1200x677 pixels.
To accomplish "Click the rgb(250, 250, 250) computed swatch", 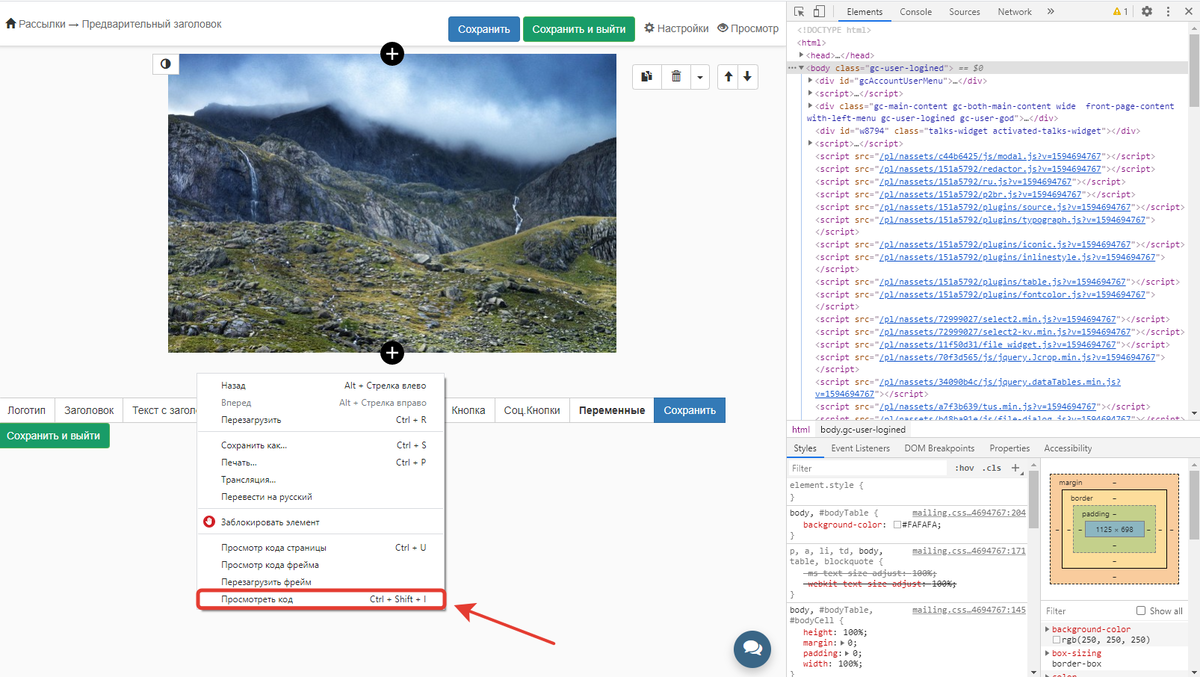I will 1057,640.
